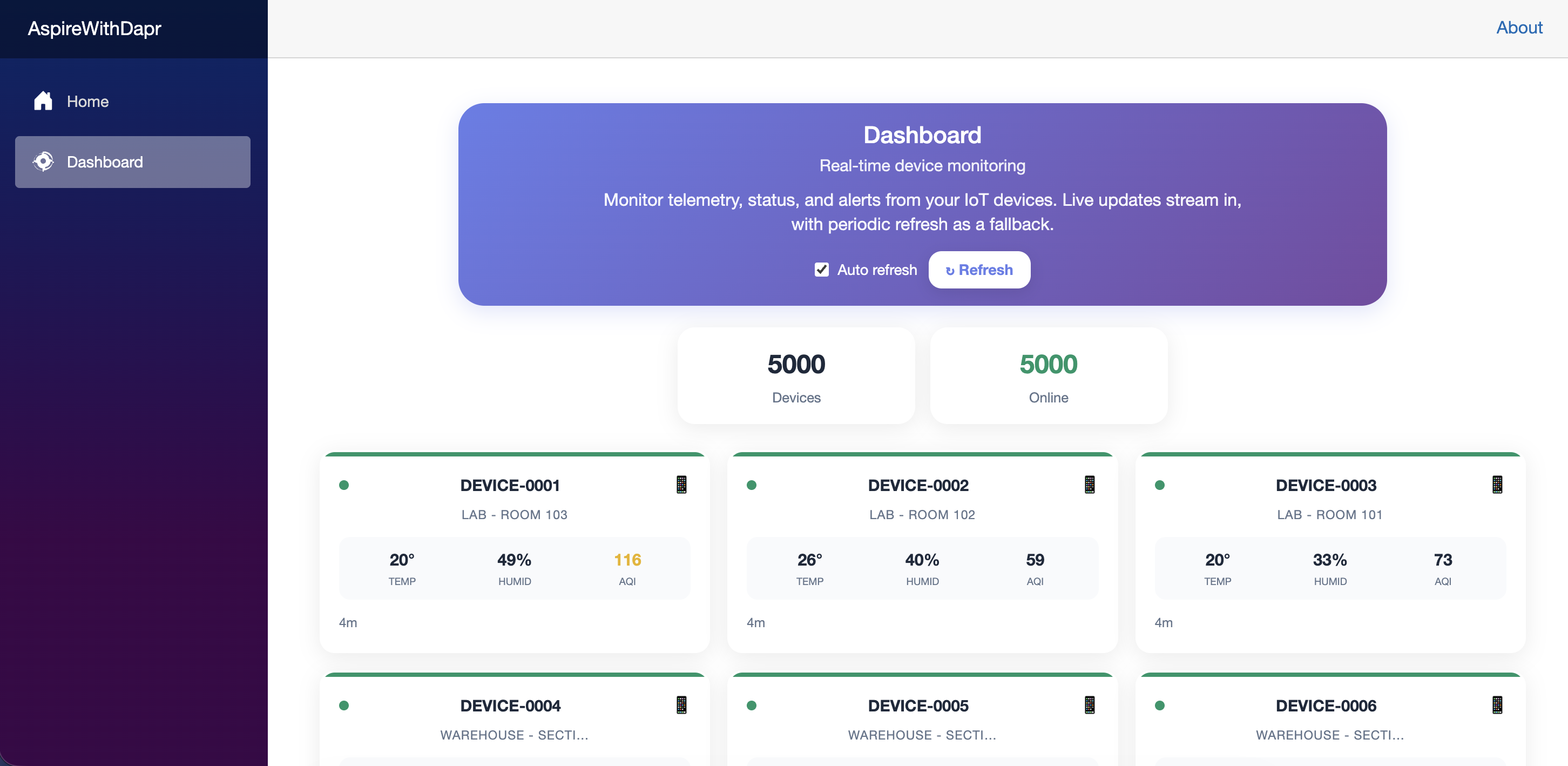Click the phone icon on DEVICE-0004 card
Screen dimensions: 1568x766
tap(681, 705)
